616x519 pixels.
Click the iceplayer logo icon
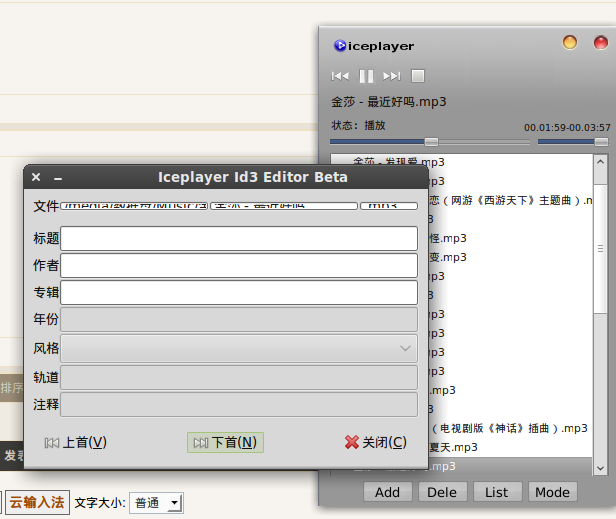340,46
